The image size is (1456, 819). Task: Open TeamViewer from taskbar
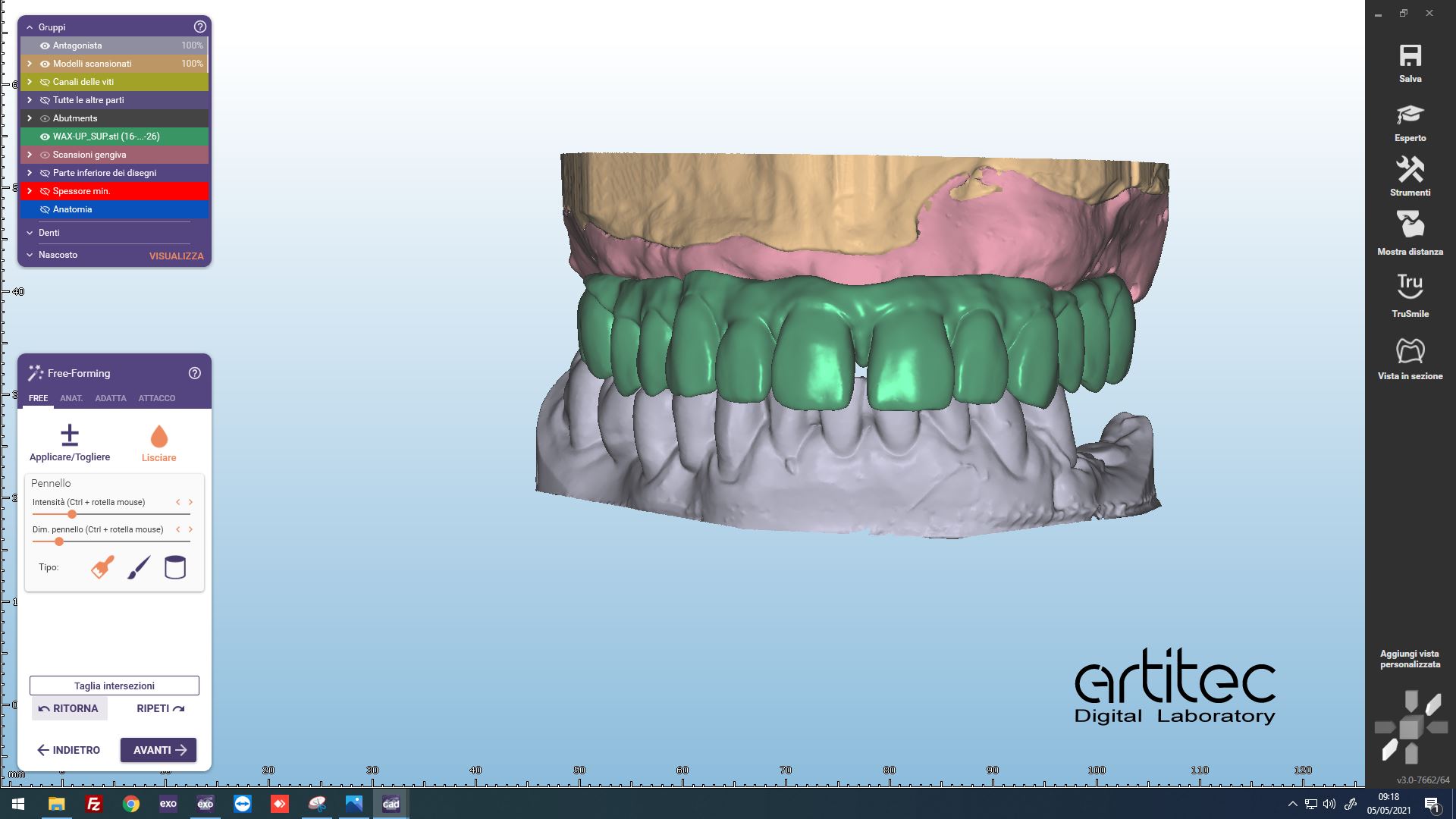tap(243, 804)
